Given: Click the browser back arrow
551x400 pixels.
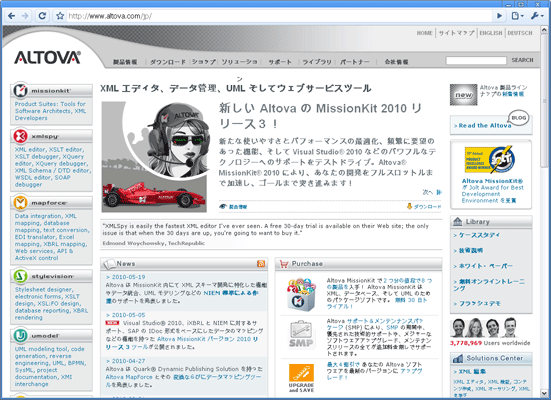Looking at the screenshot, I should [x=11, y=16].
